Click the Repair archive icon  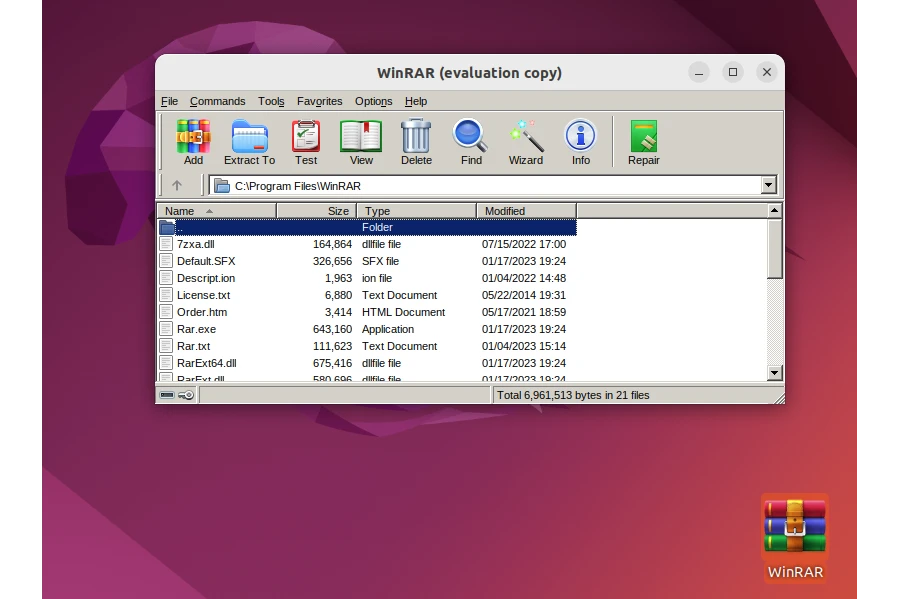[x=643, y=141]
